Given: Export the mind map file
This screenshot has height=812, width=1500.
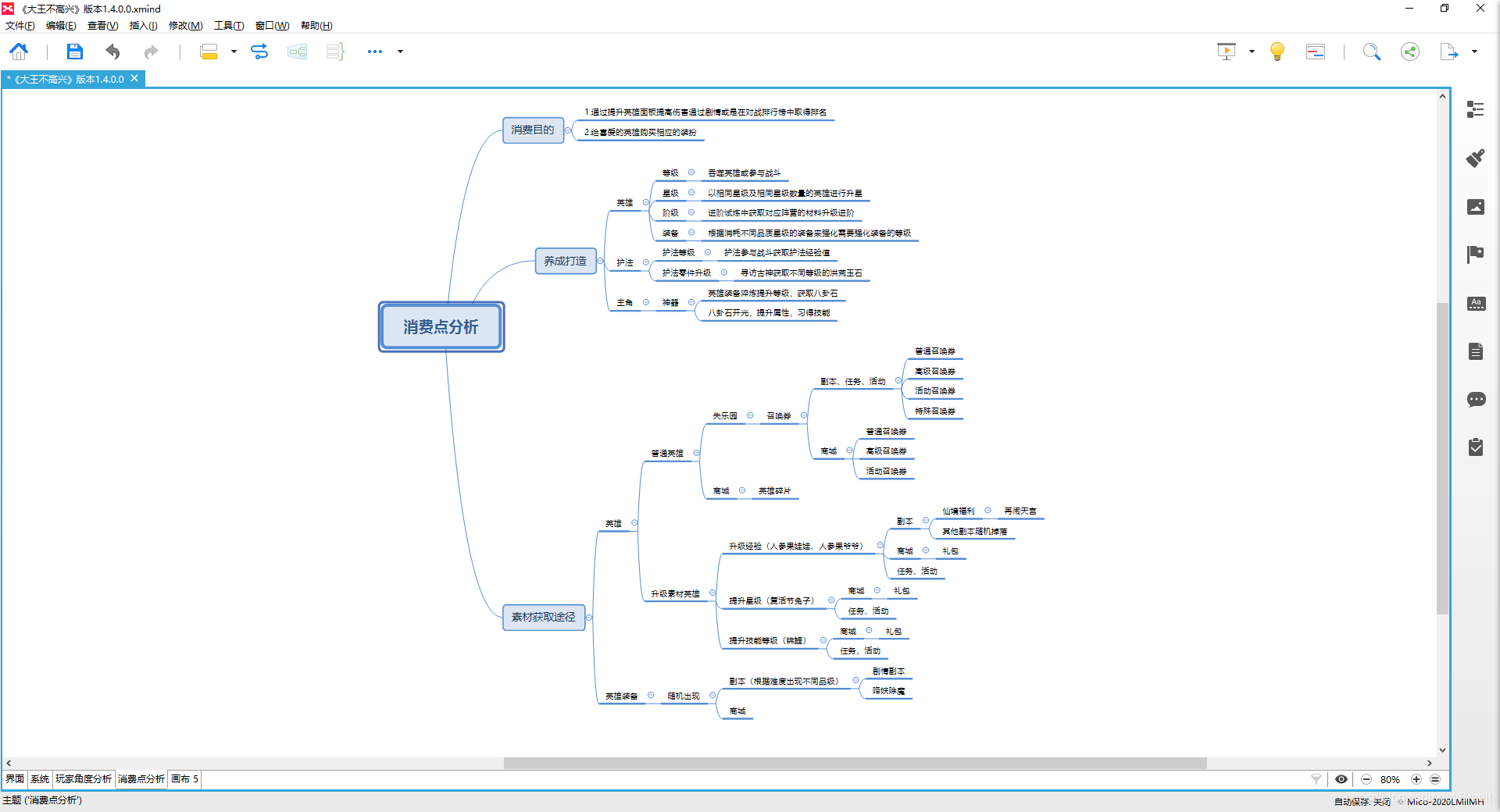Looking at the screenshot, I should [x=1449, y=52].
